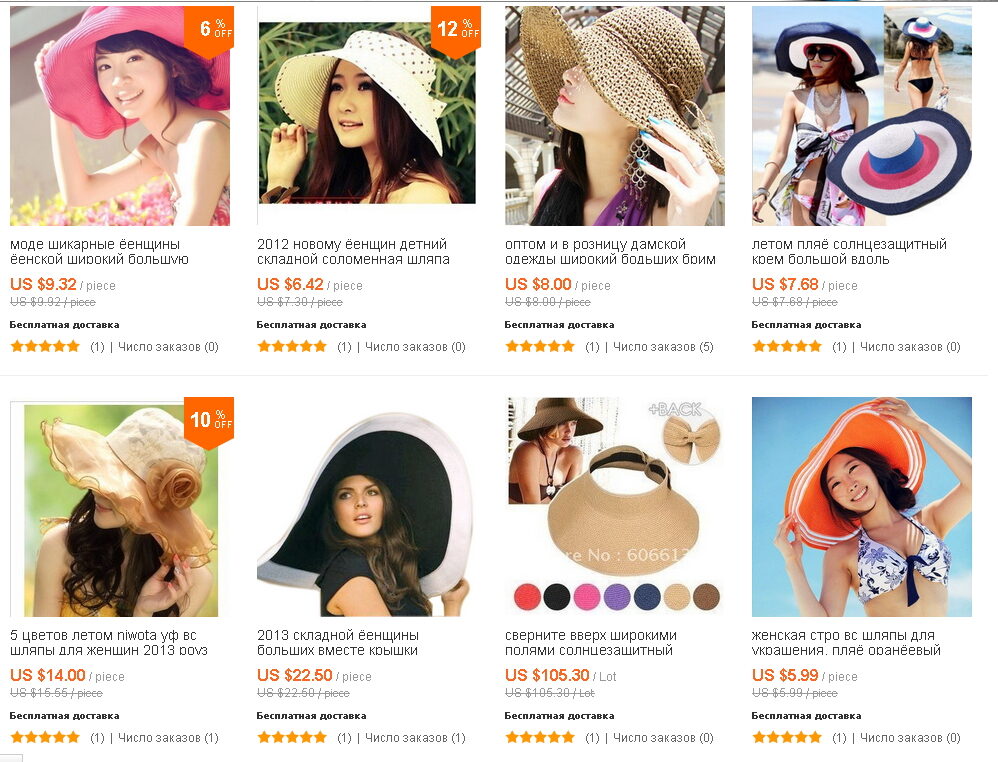
Task: Click the US $14.00 price of organza hat
Action: pyautogui.click(x=47, y=675)
